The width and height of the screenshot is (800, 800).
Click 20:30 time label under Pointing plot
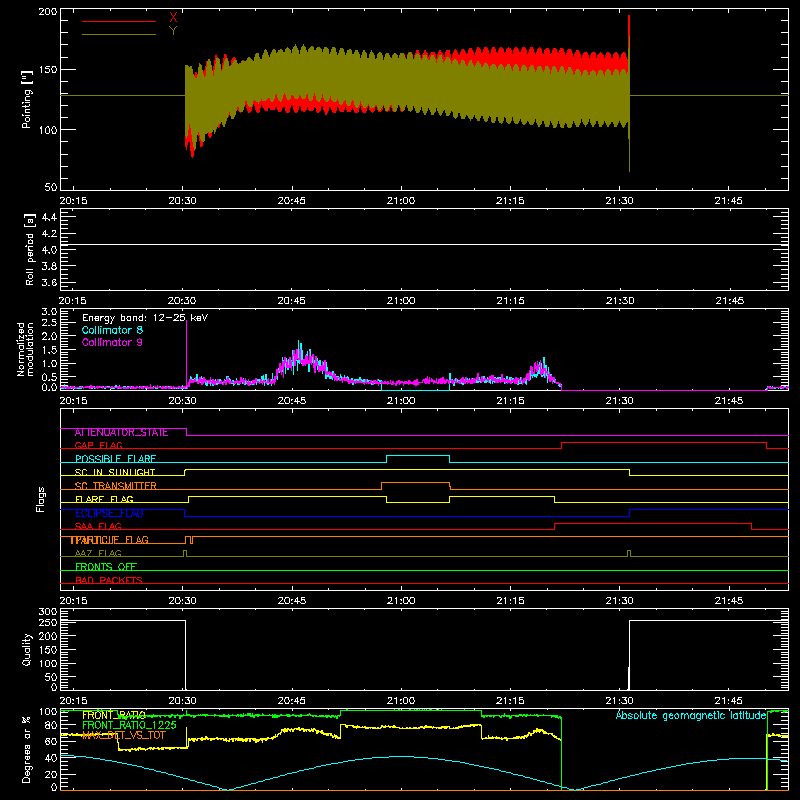[x=182, y=201]
